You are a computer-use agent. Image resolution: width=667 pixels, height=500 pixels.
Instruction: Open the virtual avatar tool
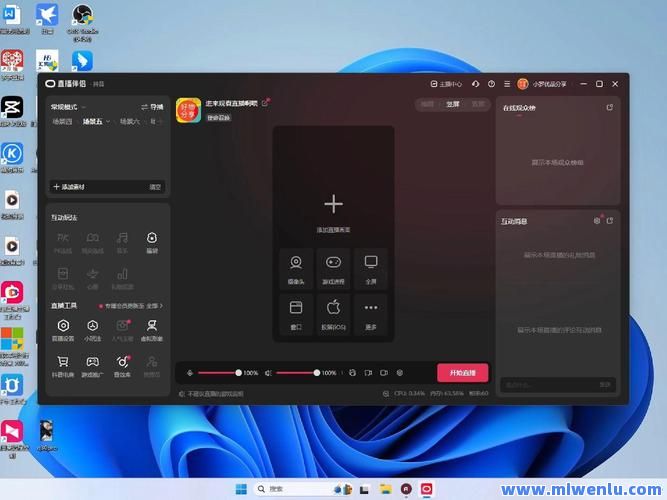point(152,330)
